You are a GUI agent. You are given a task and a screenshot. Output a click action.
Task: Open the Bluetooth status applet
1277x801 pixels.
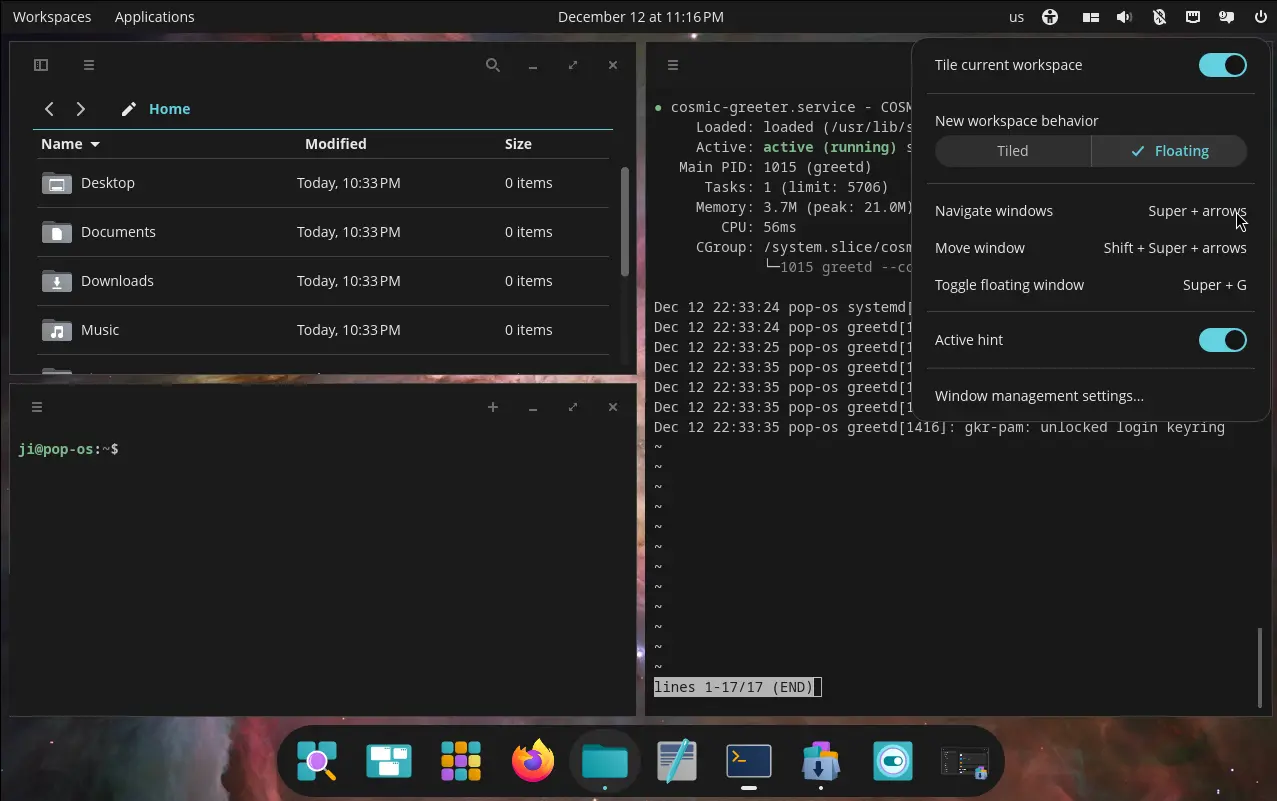(1159, 17)
